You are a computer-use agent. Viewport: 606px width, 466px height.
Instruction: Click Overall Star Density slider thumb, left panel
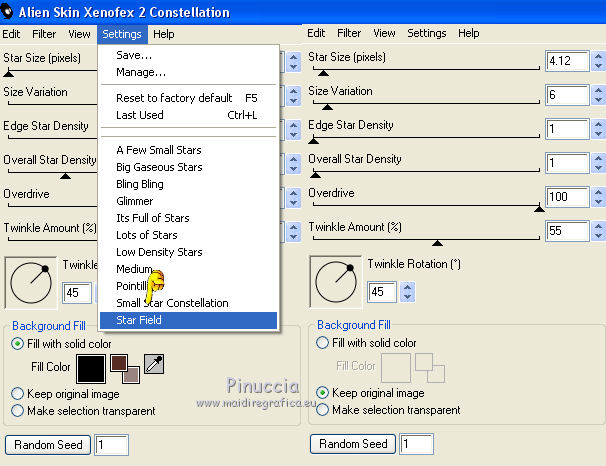[65, 176]
